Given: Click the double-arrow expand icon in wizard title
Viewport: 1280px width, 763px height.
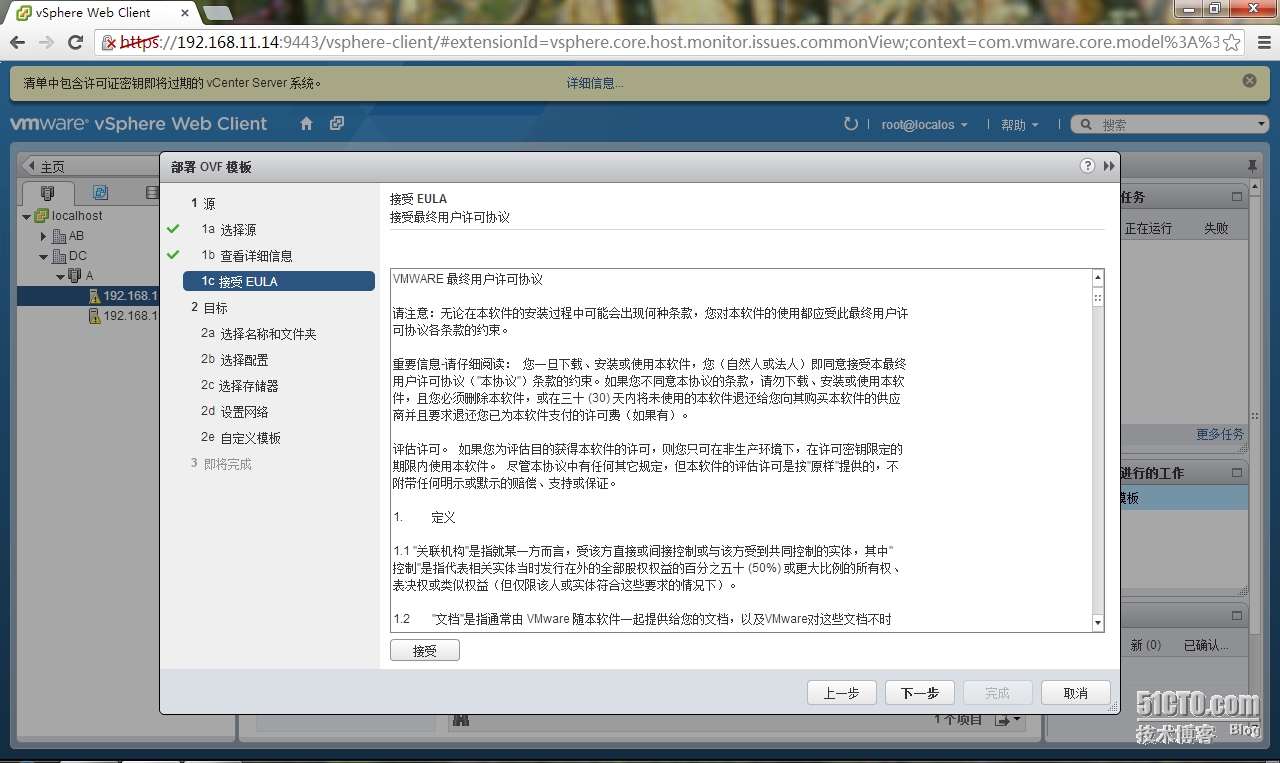Looking at the screenshot, I should tap(1108, 166).
